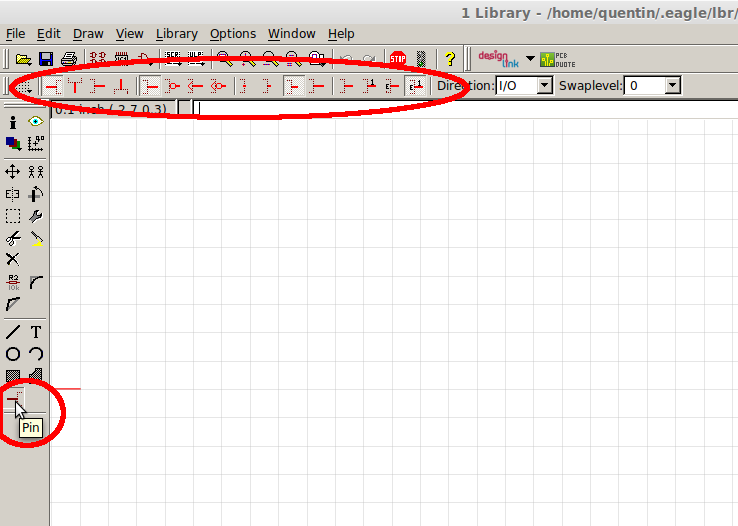
Task: Select the Circle drawing tool
Action: tap(13, 354)
